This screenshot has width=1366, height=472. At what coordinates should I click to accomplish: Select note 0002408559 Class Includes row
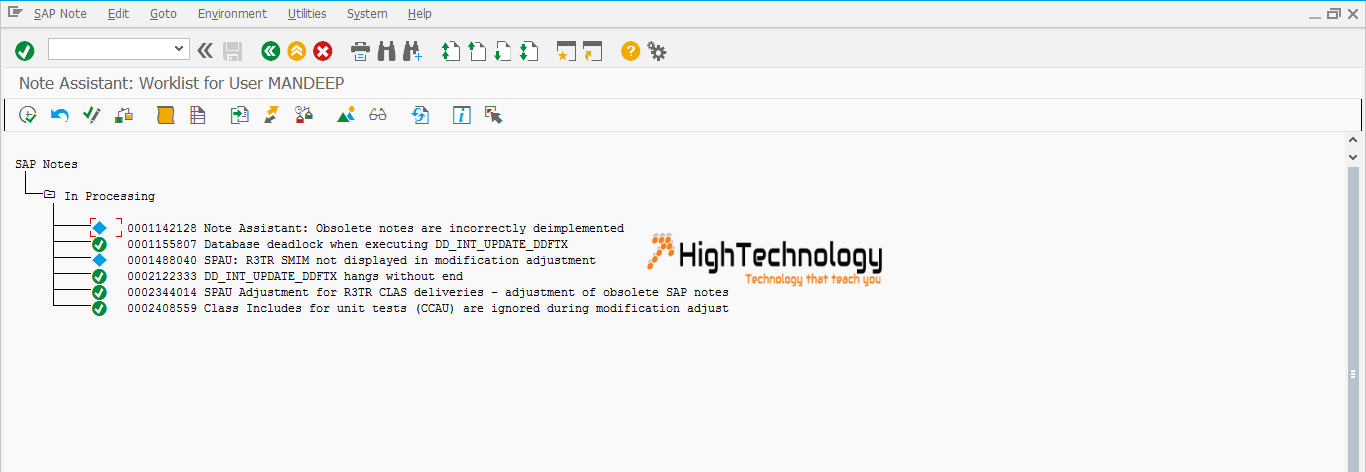pyautogui.click(x=428, y=308)
